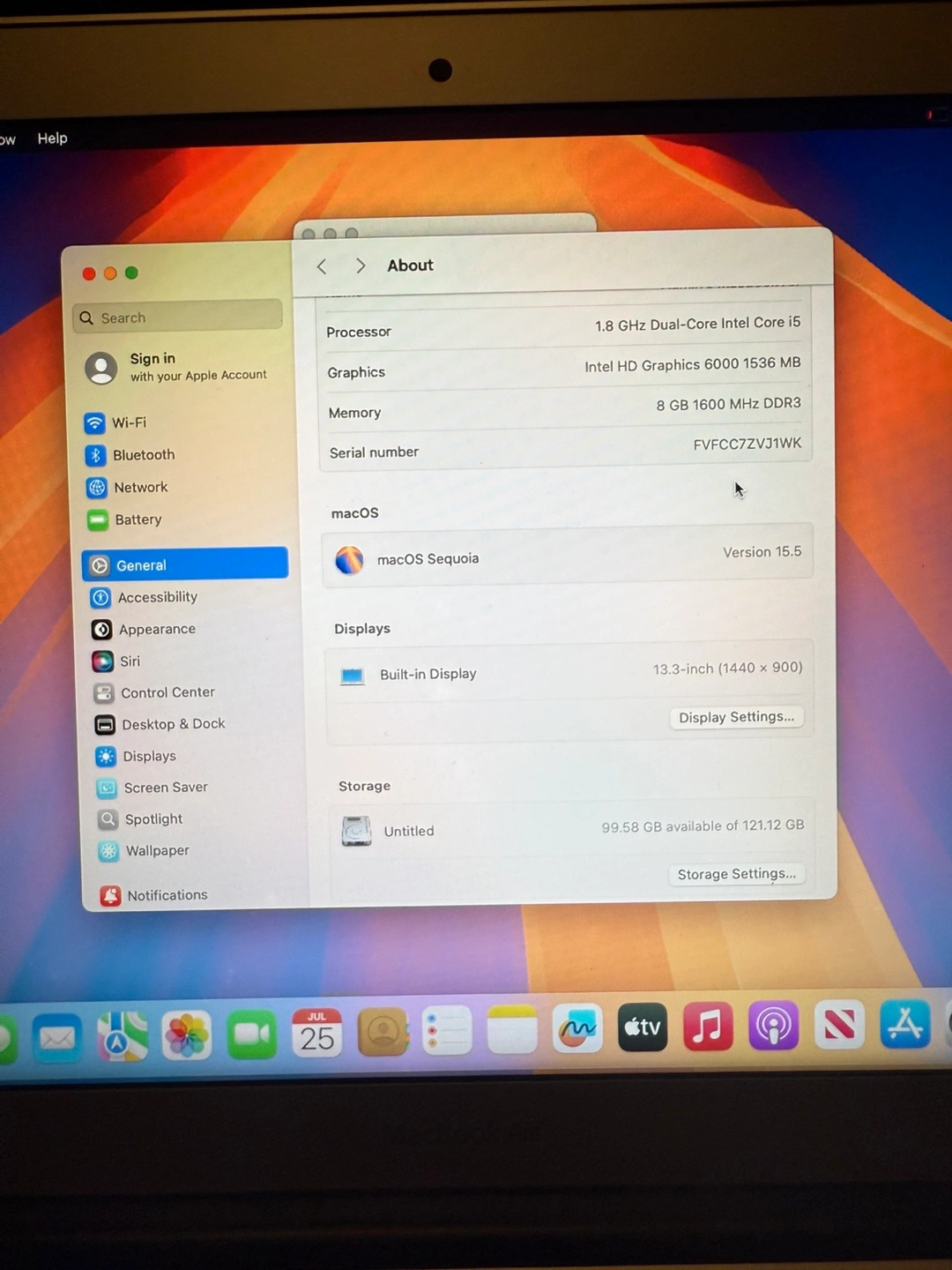Launch FaceTime from the Dock
The width and height of the screenshot is (952, 1270).
tap(252, 1034)
